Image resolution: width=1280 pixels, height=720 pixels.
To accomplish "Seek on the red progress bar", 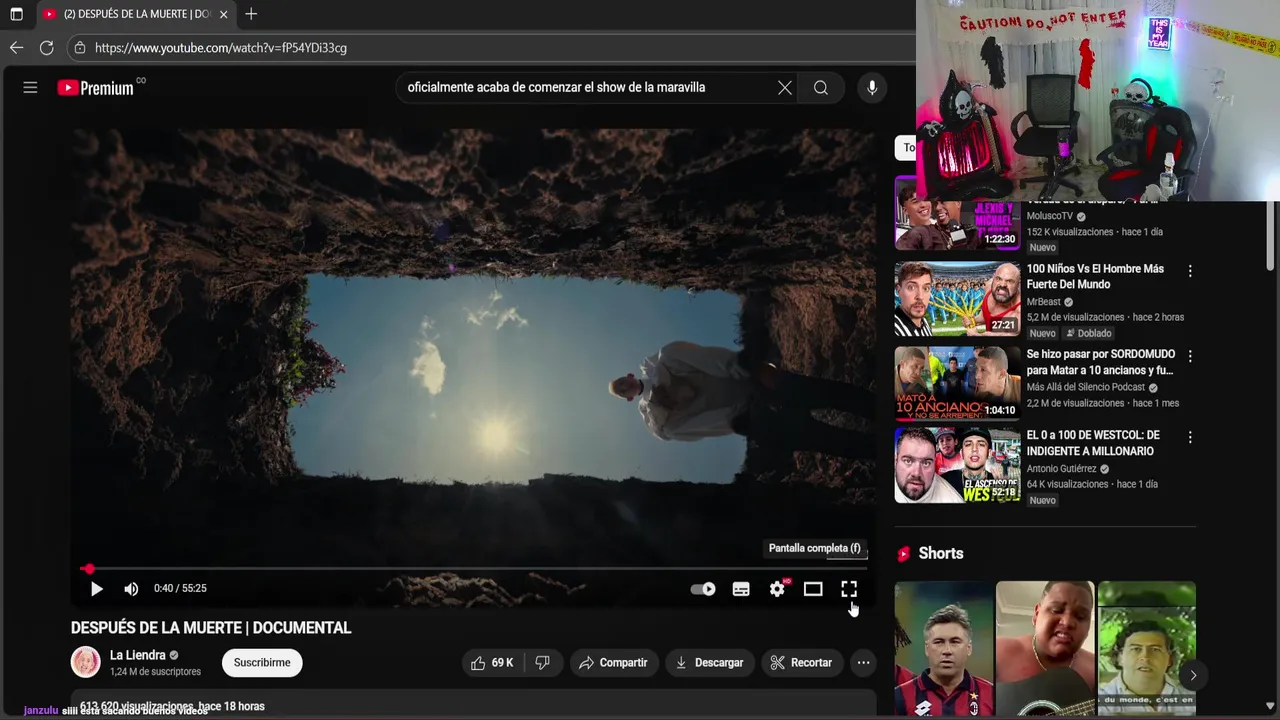I will (474, 569).
